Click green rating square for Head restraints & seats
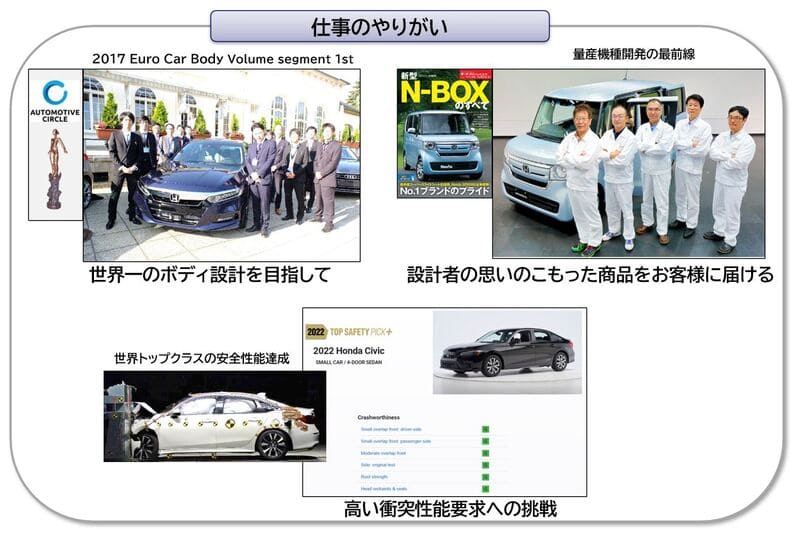Screen dimensions: 800x538 485,489
